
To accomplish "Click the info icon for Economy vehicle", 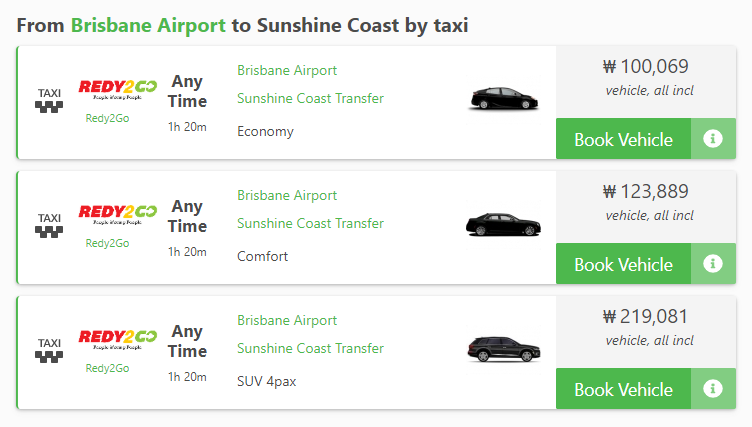I will coord(713,139).
